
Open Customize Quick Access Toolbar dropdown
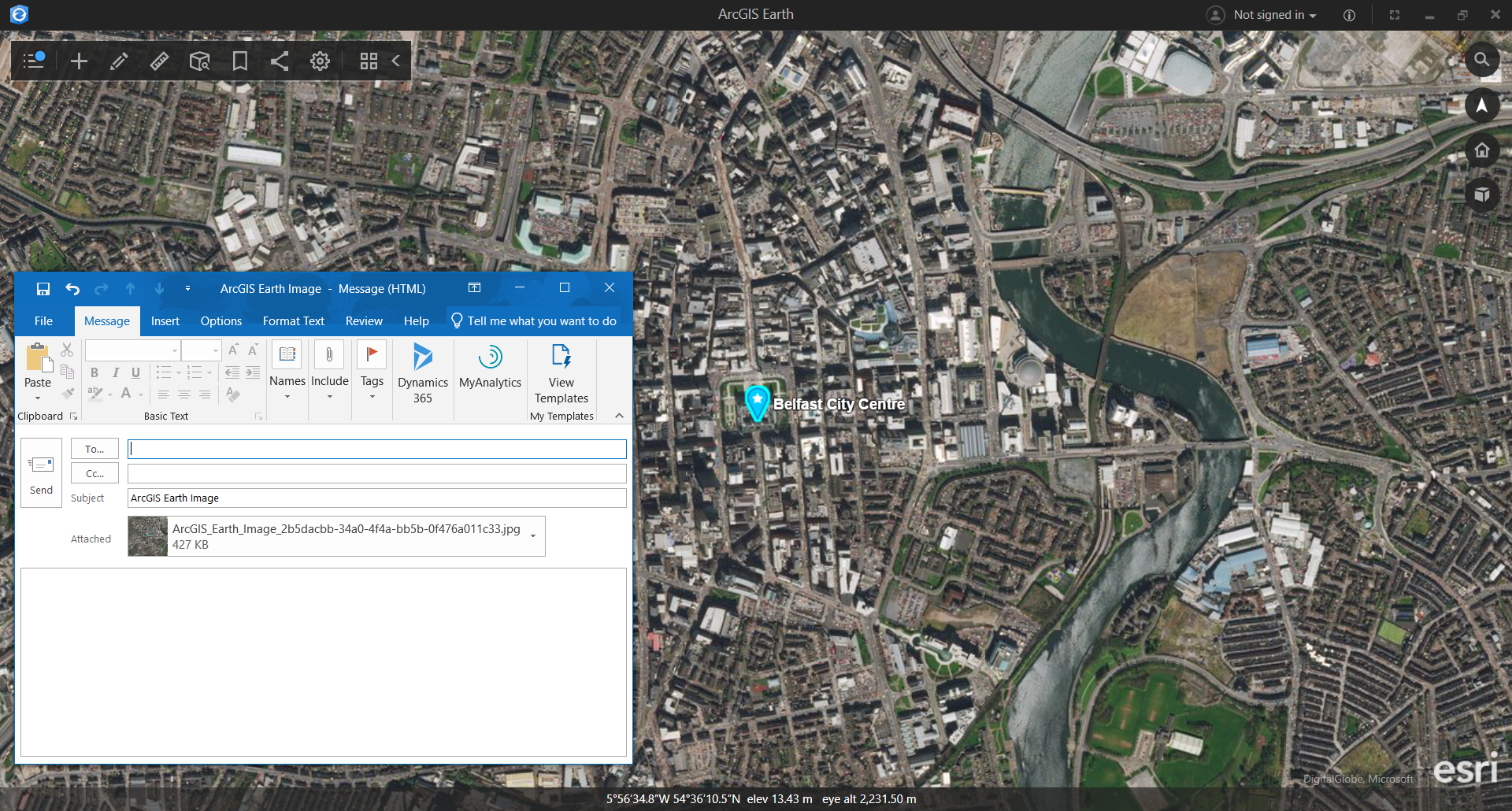click(187, 289)
